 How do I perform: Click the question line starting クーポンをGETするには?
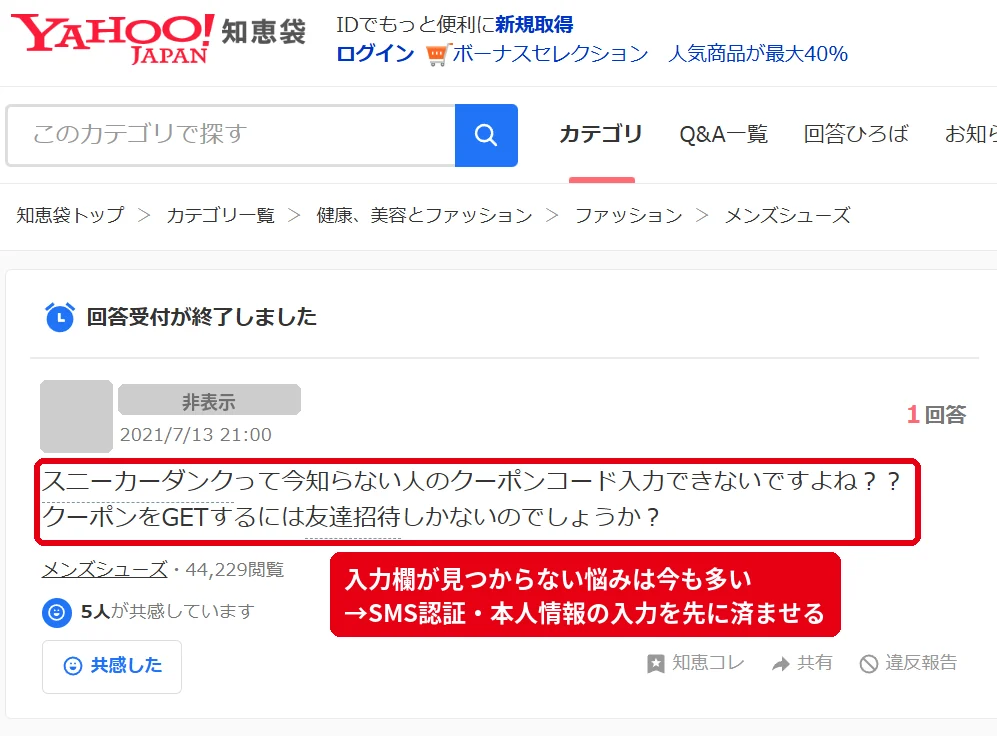click(x=351, y=517)
